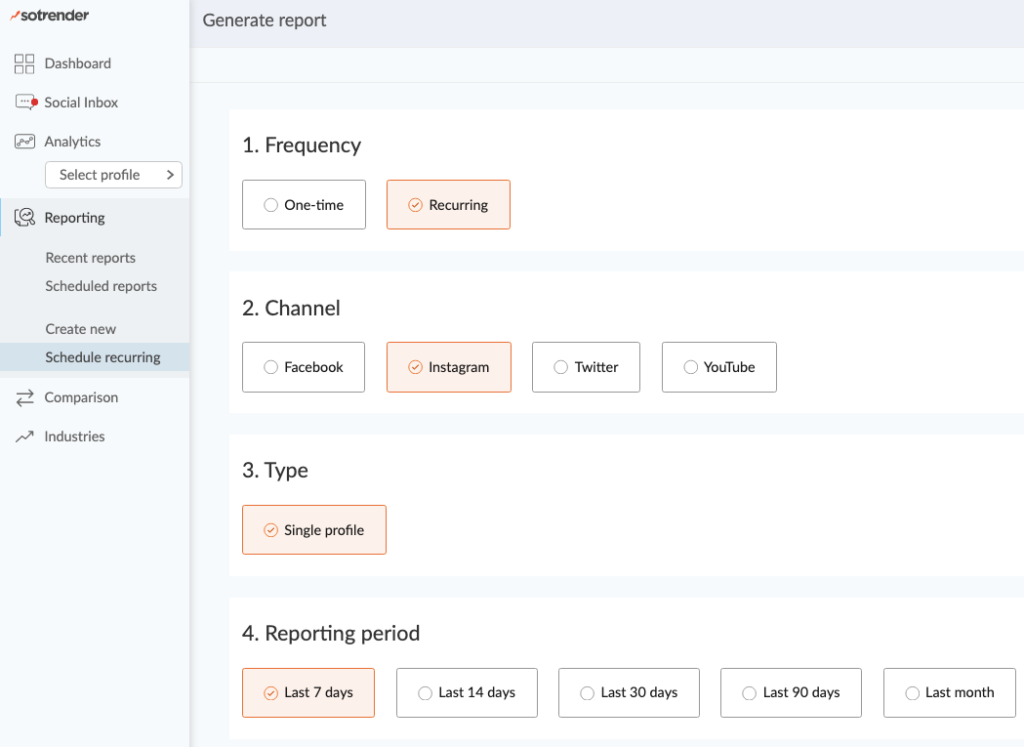Click the Dashboard grid icon
This screenshot has height=747, width=1024.
[x=25, y=64]
